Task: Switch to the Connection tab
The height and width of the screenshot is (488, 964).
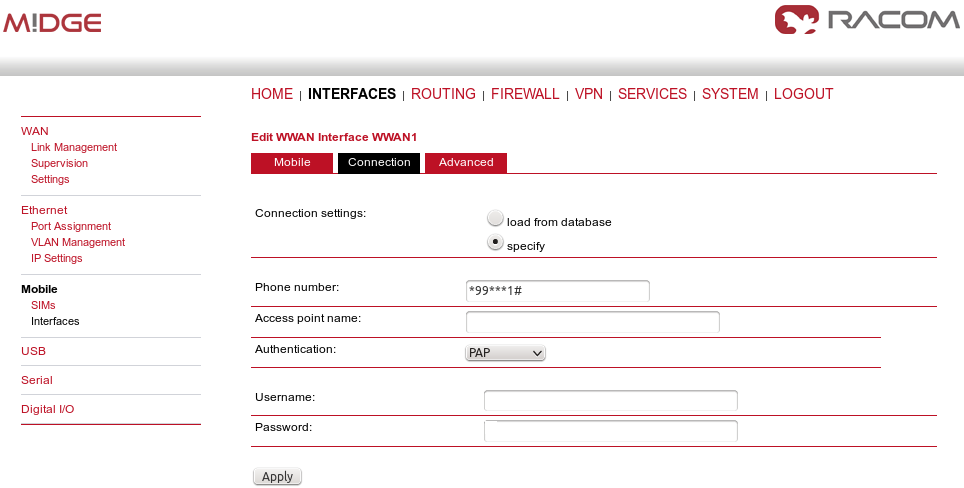Action: 379,163
